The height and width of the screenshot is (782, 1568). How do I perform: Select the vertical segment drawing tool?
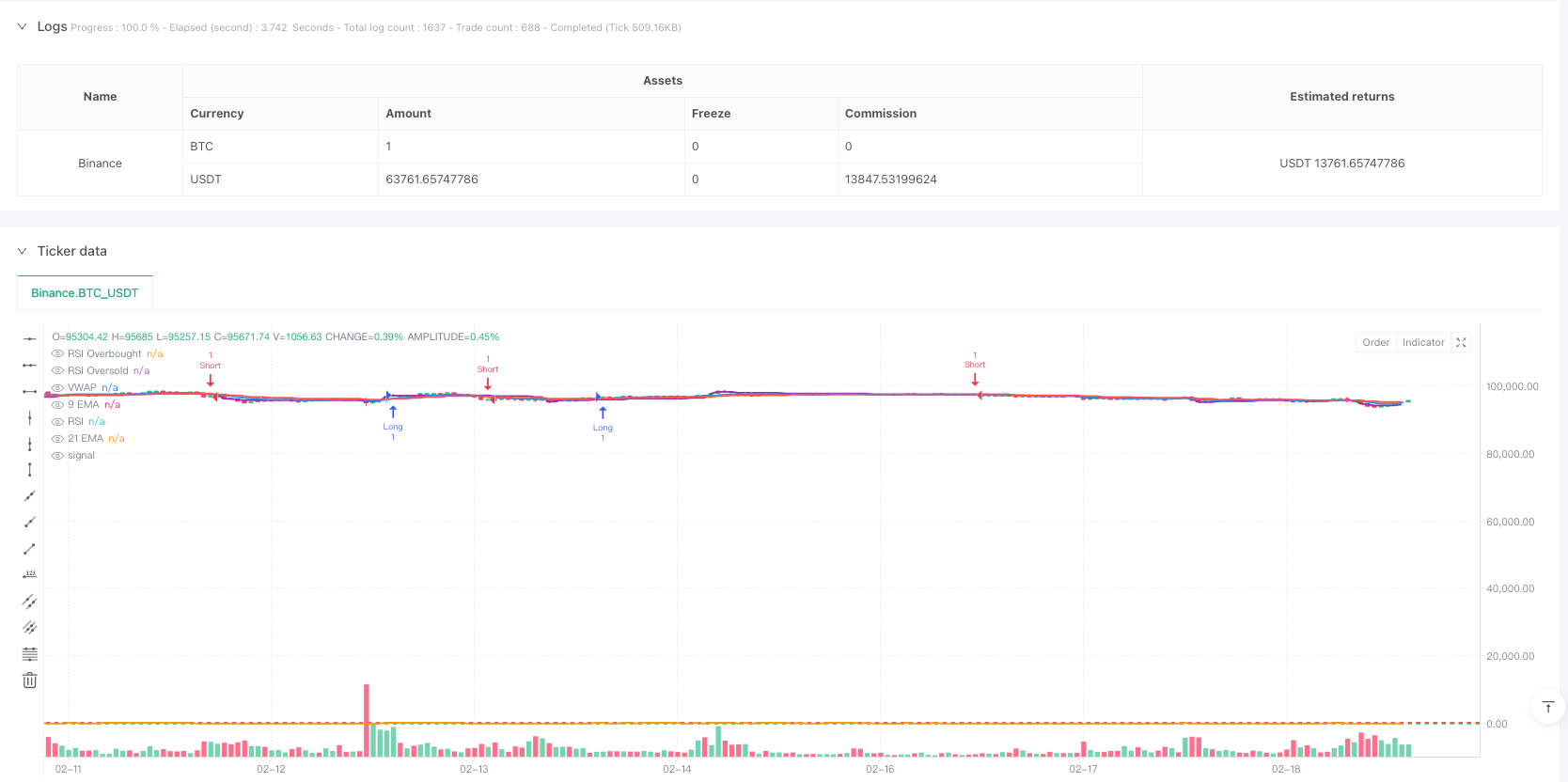click(x=30, y=470)
